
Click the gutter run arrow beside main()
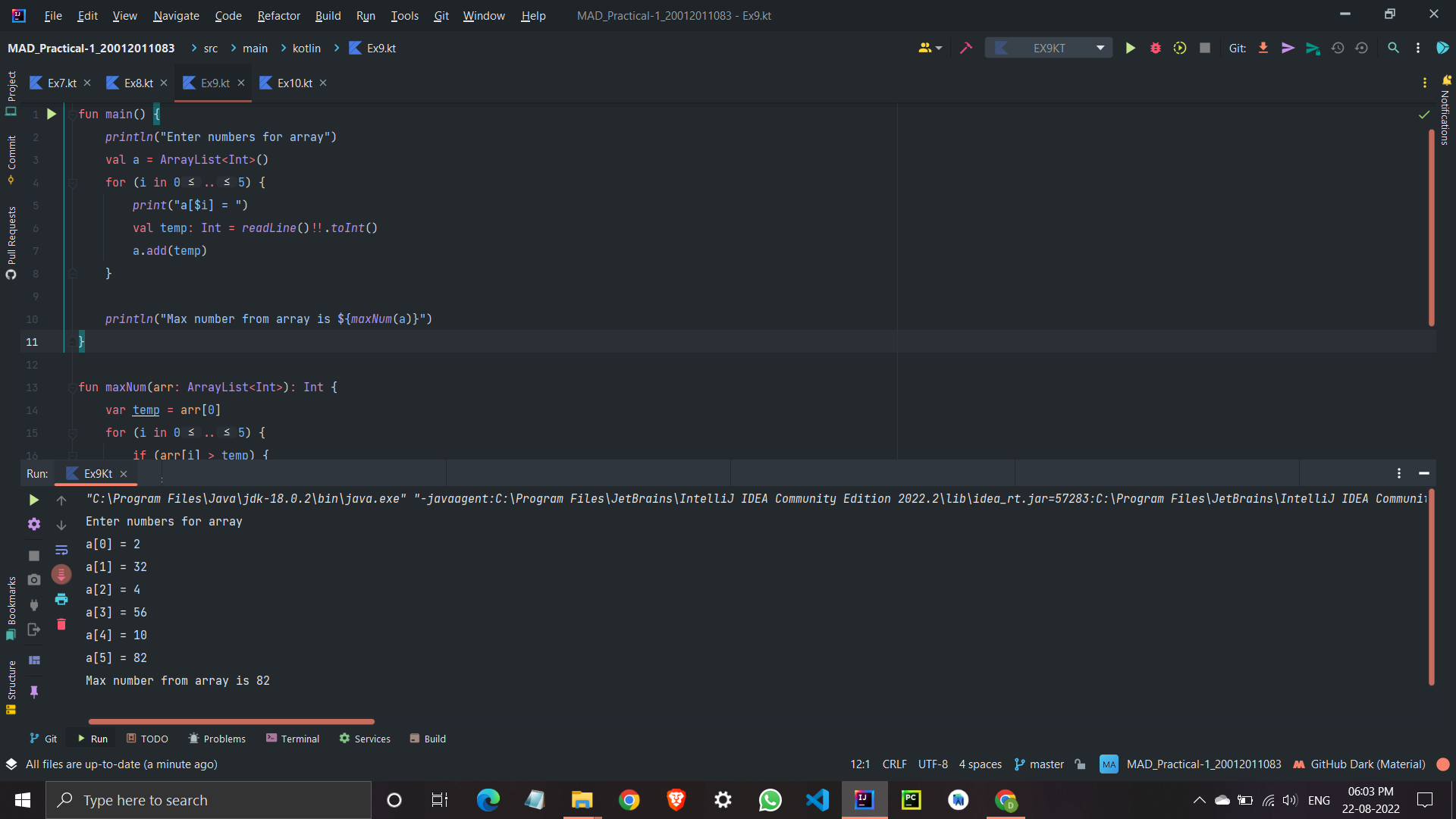(52, 114)
